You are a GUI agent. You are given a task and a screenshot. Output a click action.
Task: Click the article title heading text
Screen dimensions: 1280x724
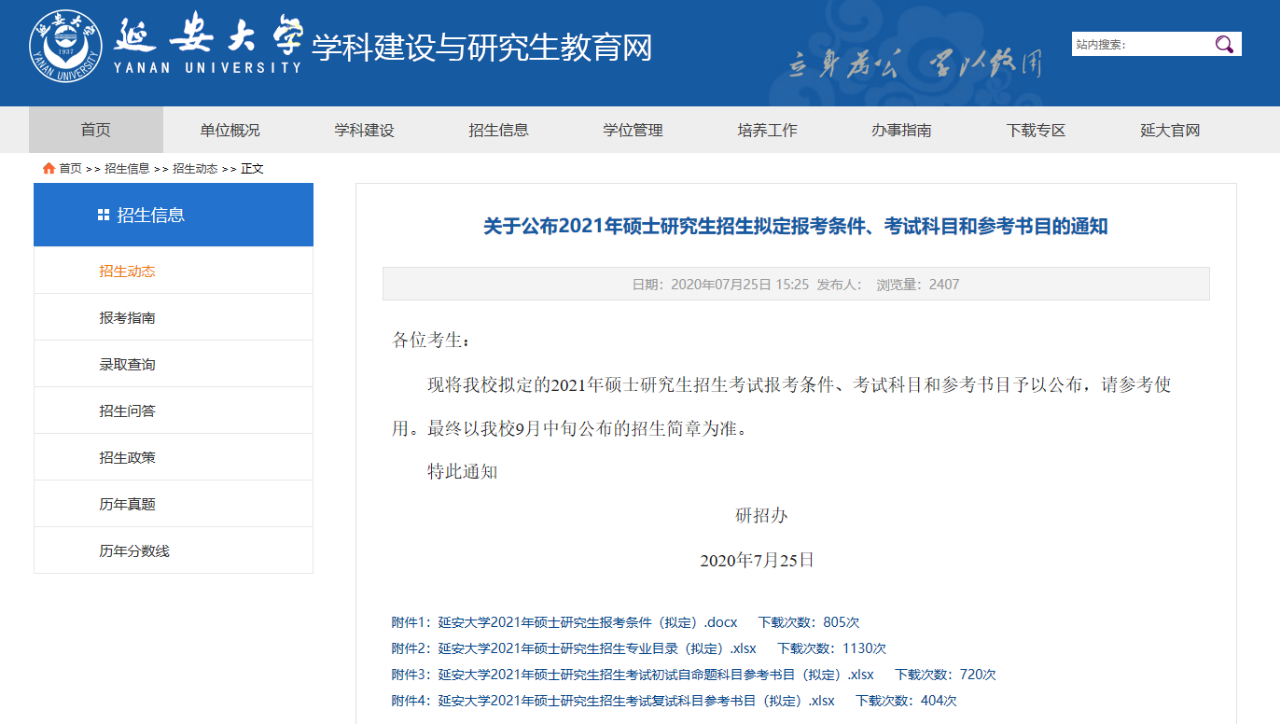coord(796,227)
